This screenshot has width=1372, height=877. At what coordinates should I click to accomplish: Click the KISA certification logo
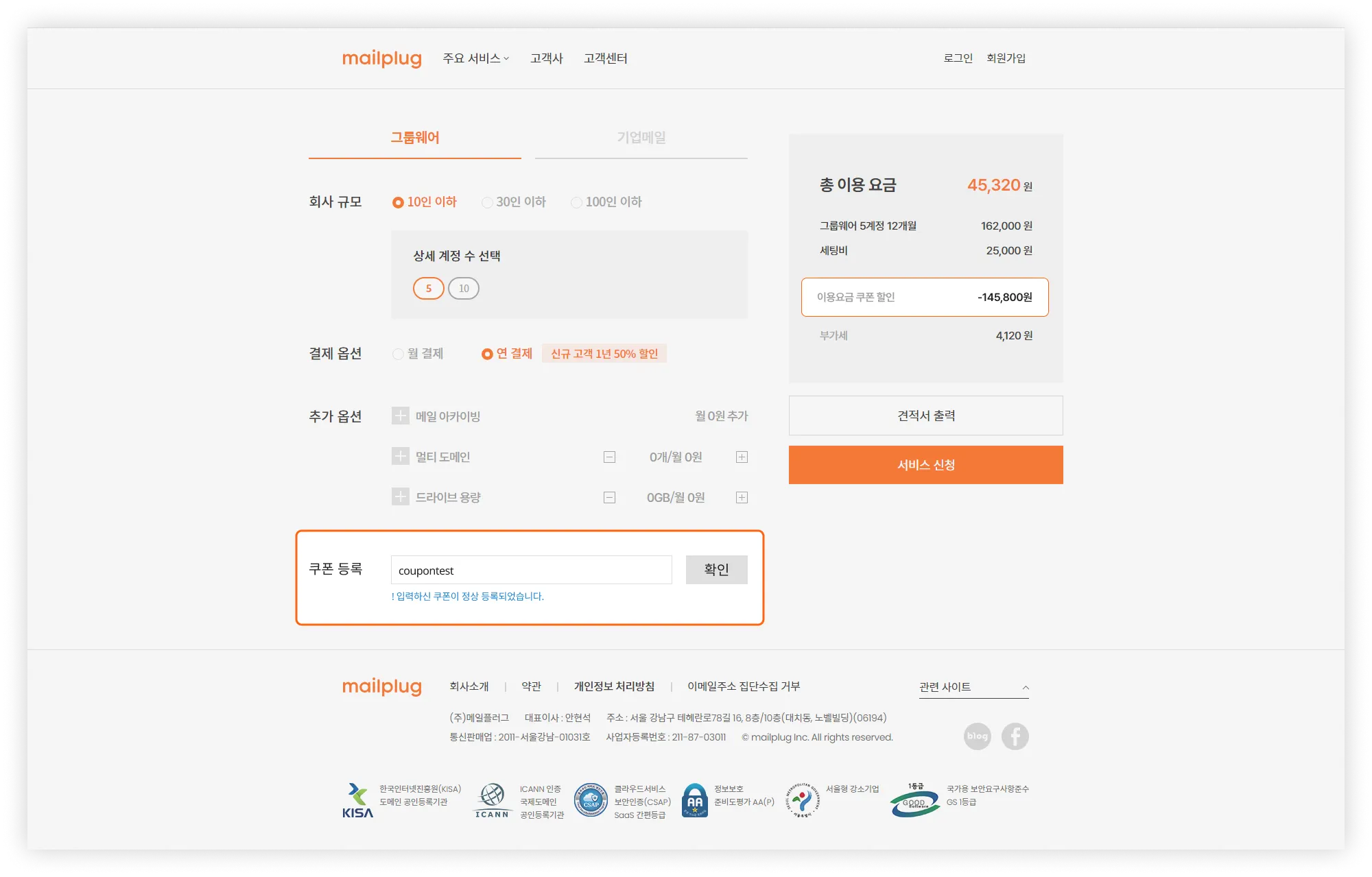(357, 801)
